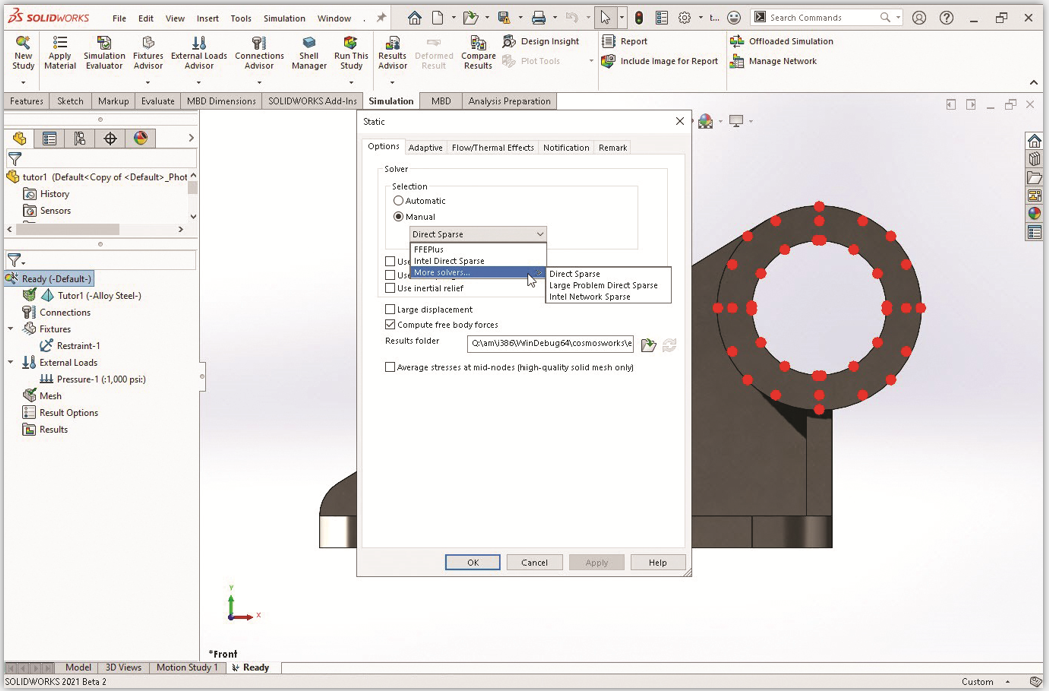Generate a Report

625,41
